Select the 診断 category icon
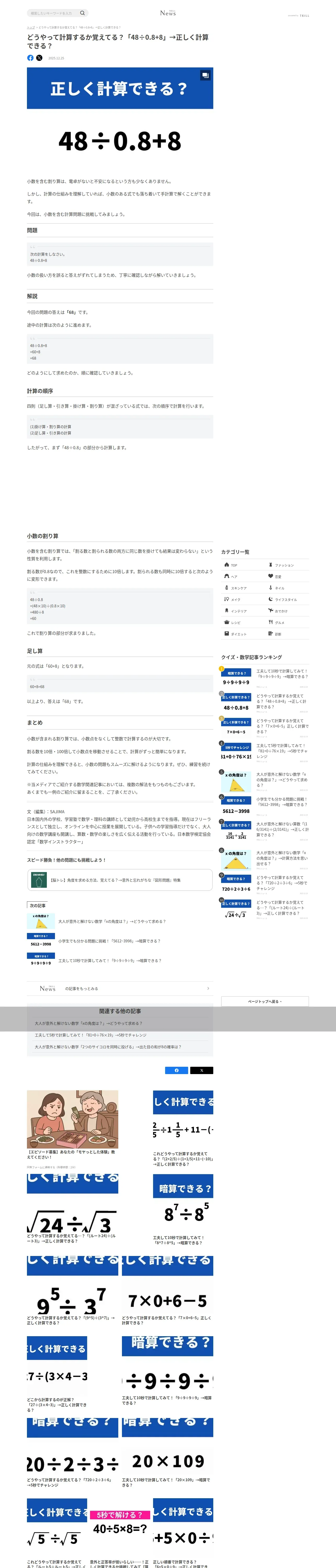The height and width of the screenshot is (1568, 336). pos(271,634)
